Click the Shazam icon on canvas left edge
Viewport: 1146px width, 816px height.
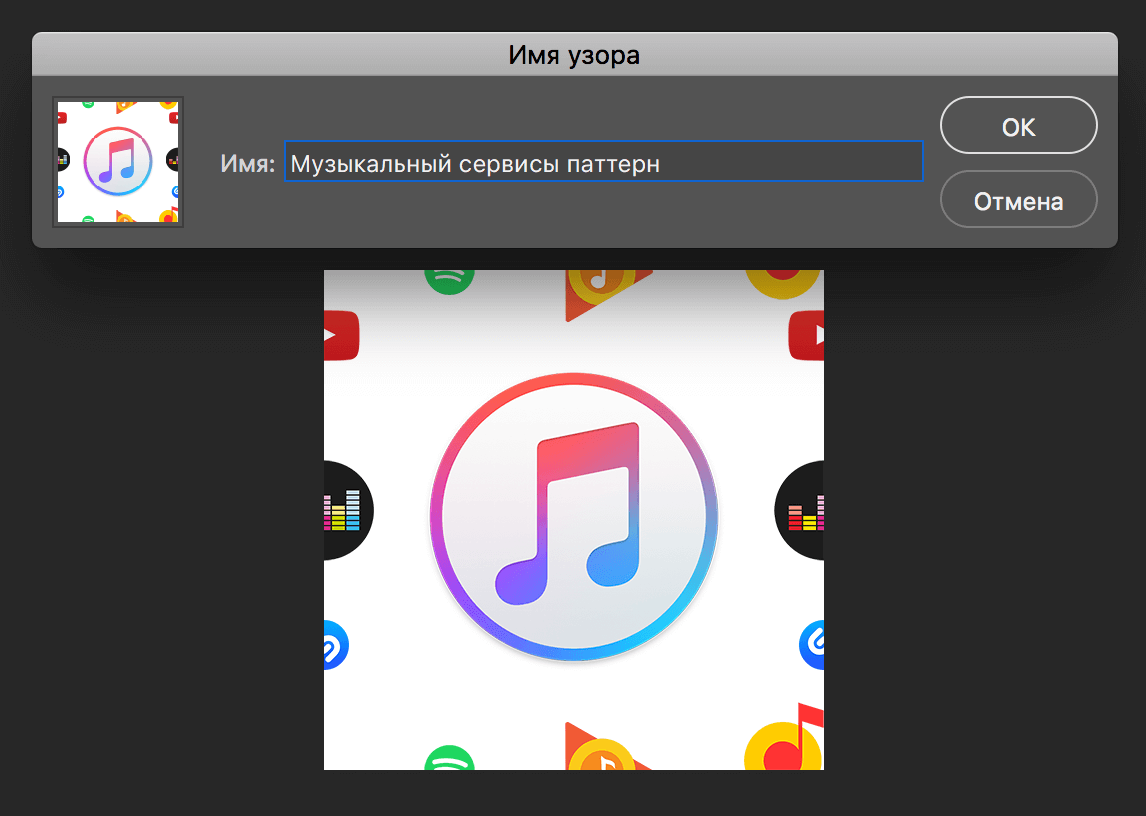334,645
